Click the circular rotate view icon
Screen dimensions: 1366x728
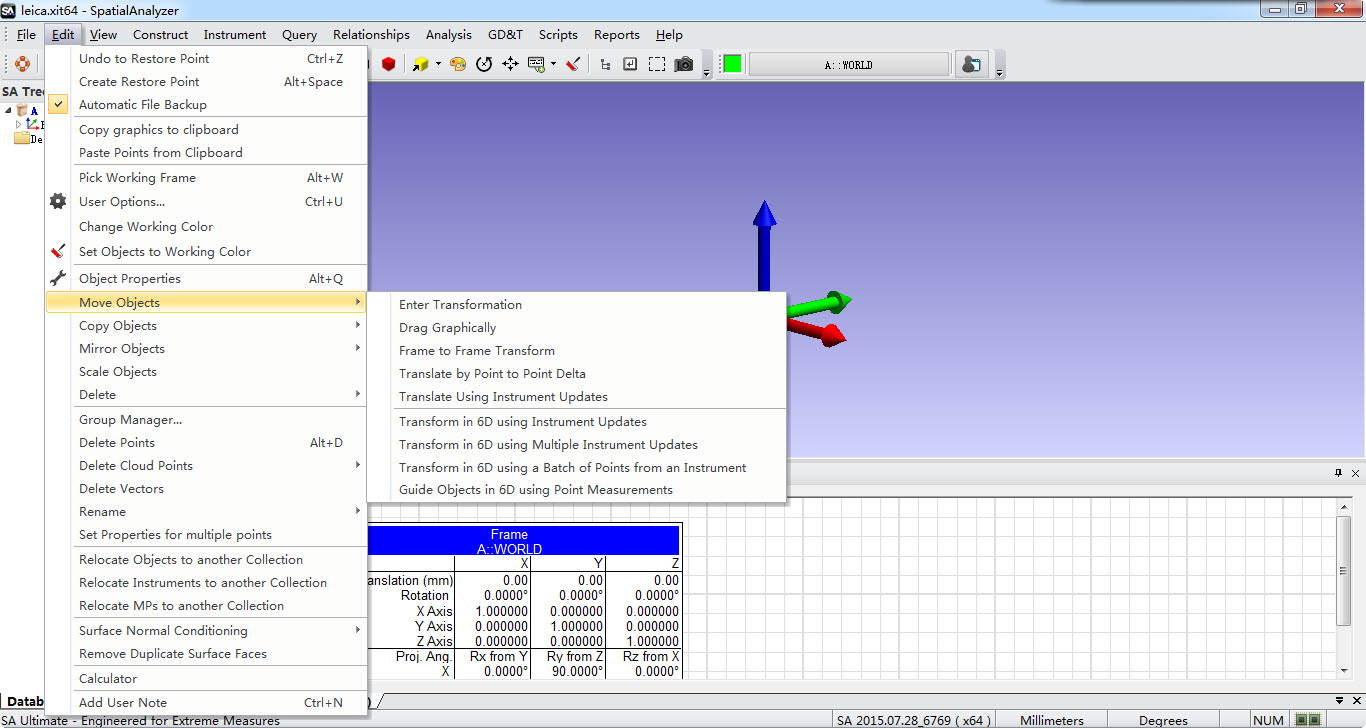484,64
